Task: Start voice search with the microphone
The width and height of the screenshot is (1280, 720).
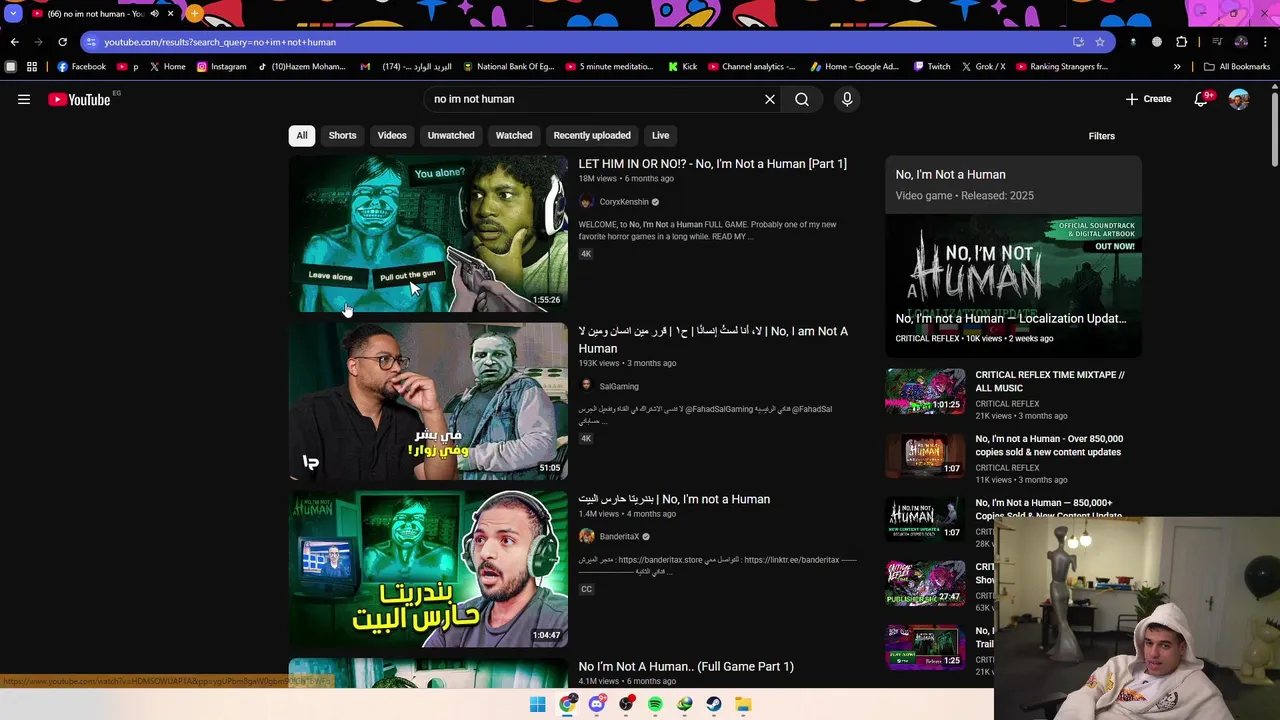Action: pos(847,99)
